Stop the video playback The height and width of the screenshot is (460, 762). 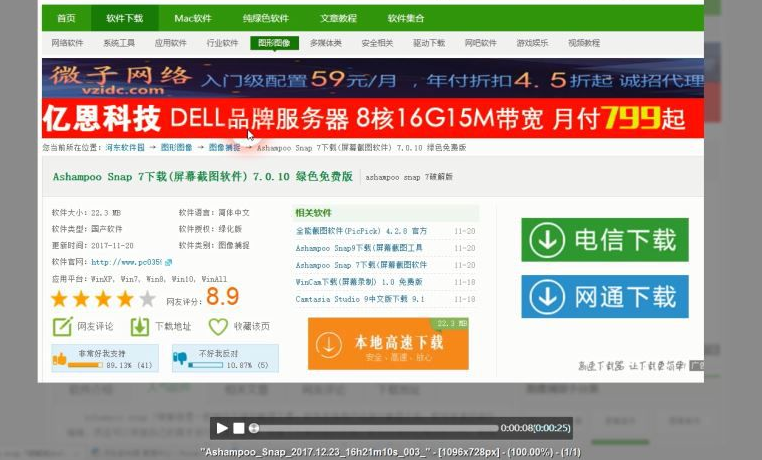click(x=239, y=428)
